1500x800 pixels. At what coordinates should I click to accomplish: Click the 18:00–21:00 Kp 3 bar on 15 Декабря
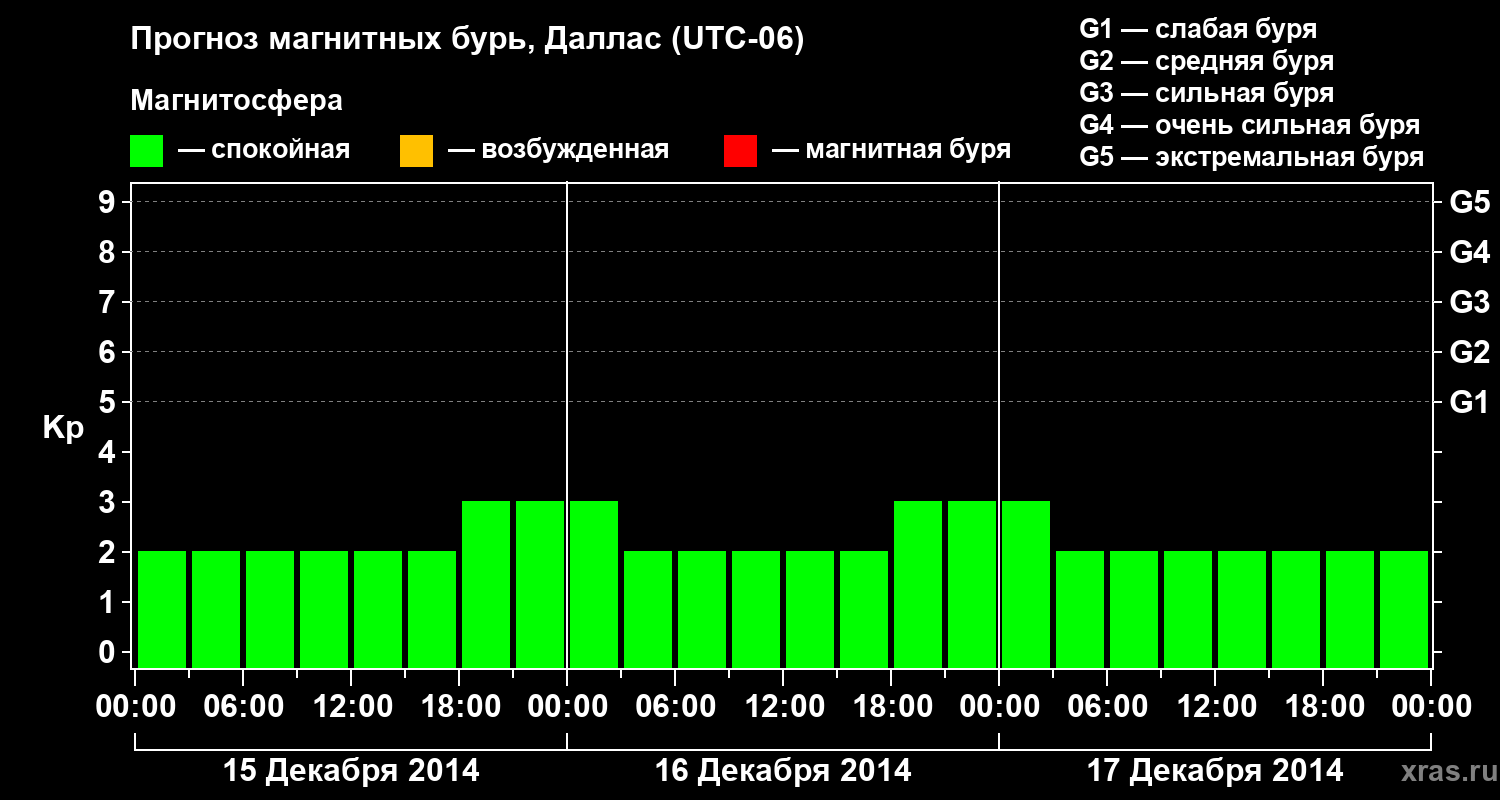(486, 584)
